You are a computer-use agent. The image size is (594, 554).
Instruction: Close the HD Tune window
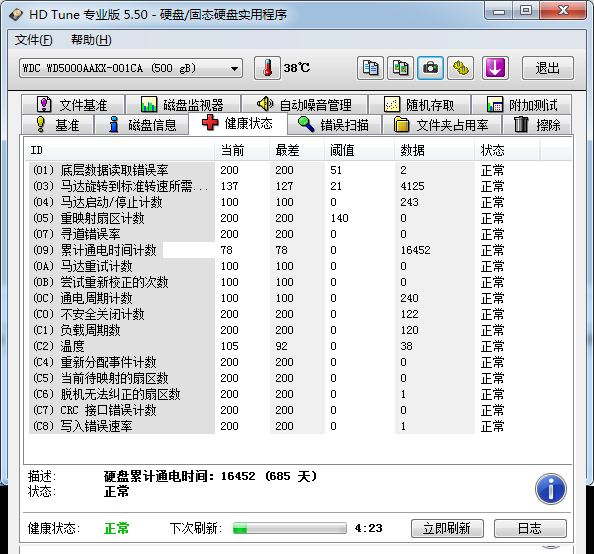click(563, 11)
